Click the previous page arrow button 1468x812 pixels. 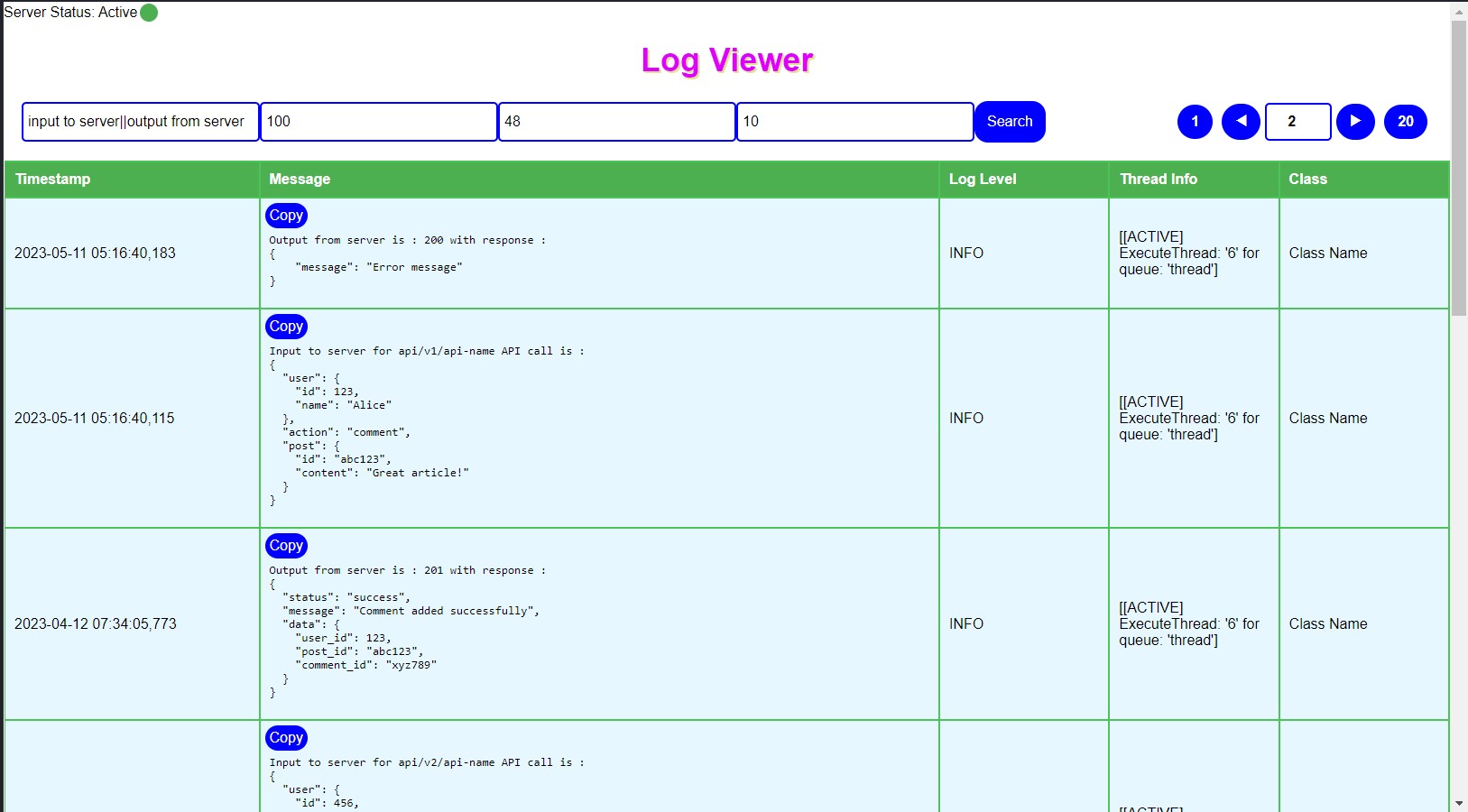[1241, 122]
